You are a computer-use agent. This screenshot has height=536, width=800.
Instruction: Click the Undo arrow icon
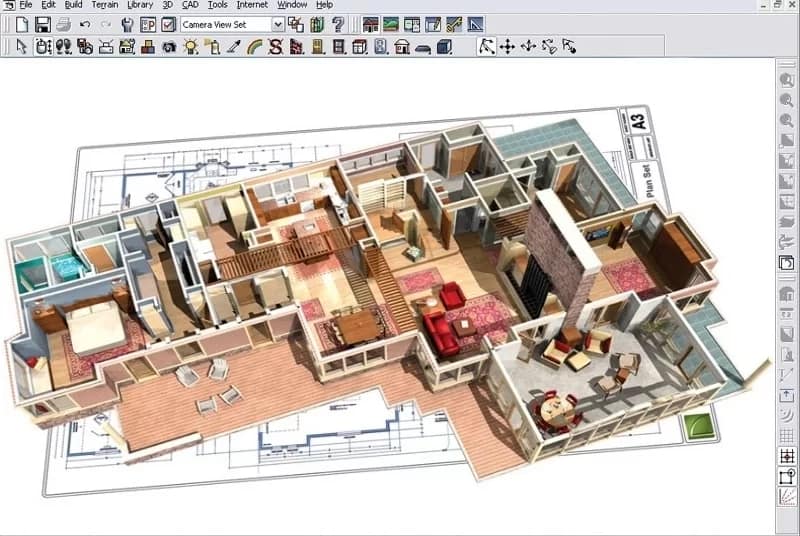coord(86,24)
